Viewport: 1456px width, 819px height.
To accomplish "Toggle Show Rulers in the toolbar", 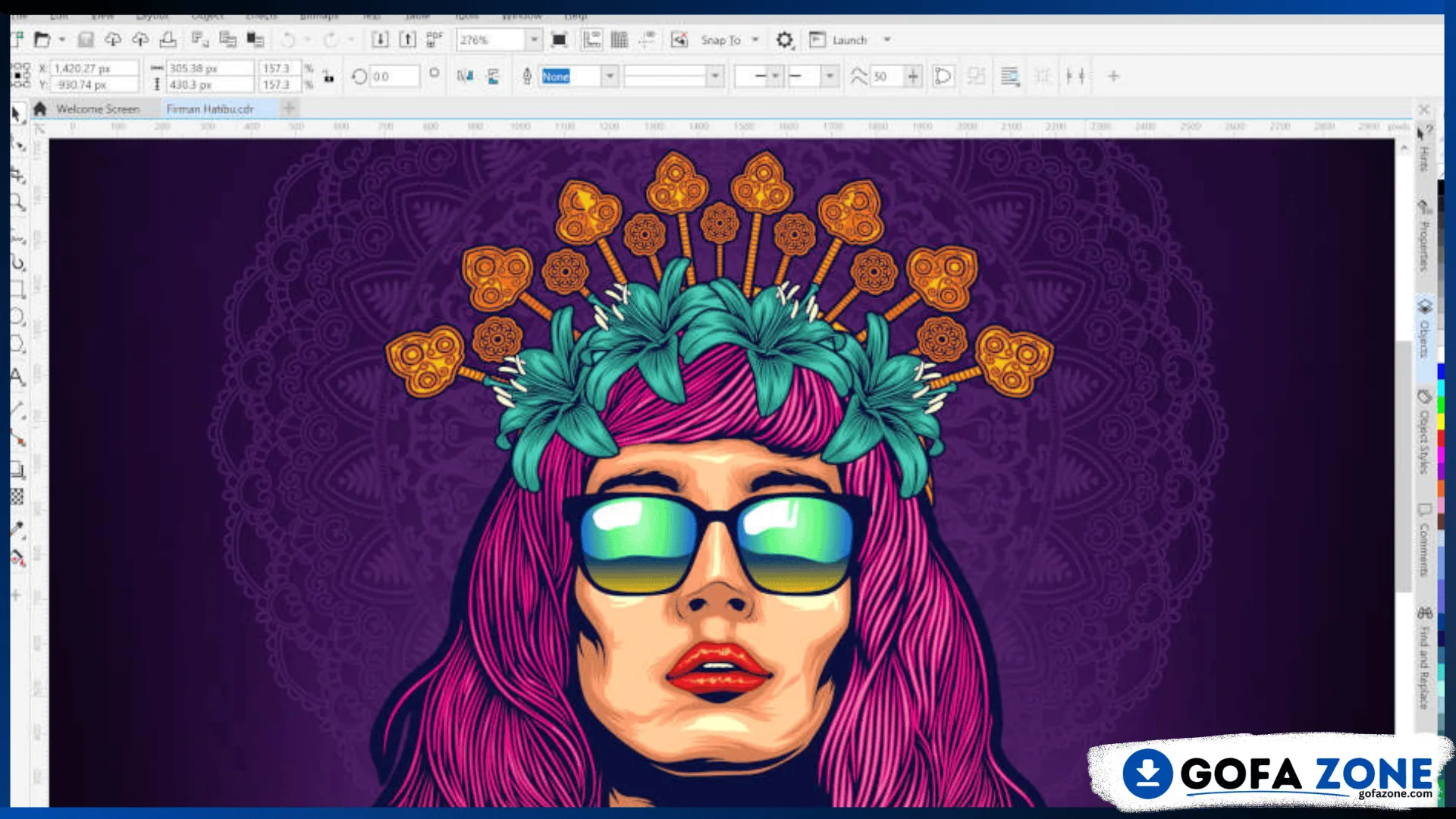I will pyautogui.click(x=591, y=39).
